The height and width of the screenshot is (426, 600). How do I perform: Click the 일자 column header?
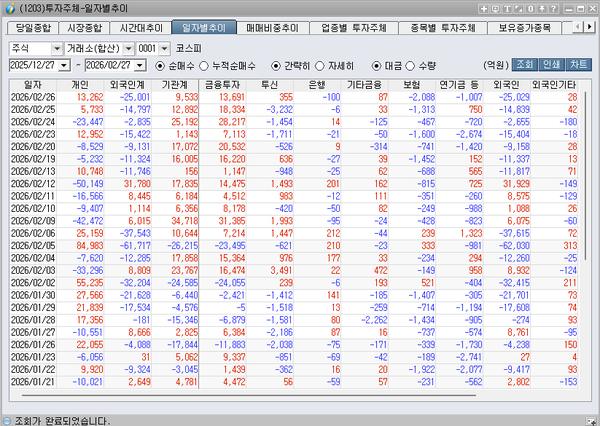pos(33,85)
